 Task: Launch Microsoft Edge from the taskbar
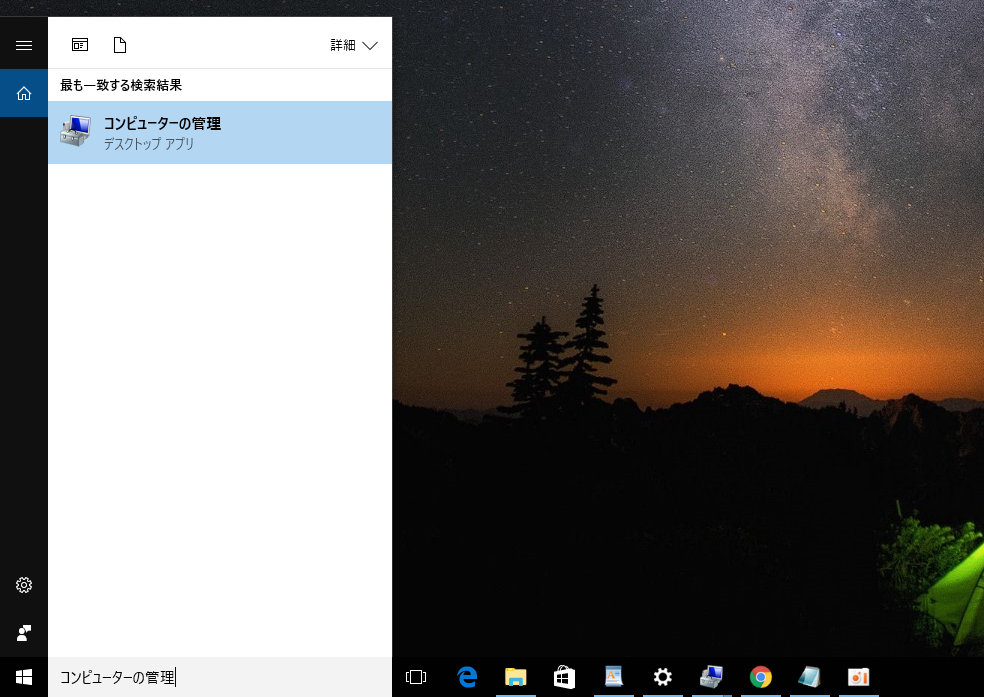pyautogui.click(x=467, y=677)
